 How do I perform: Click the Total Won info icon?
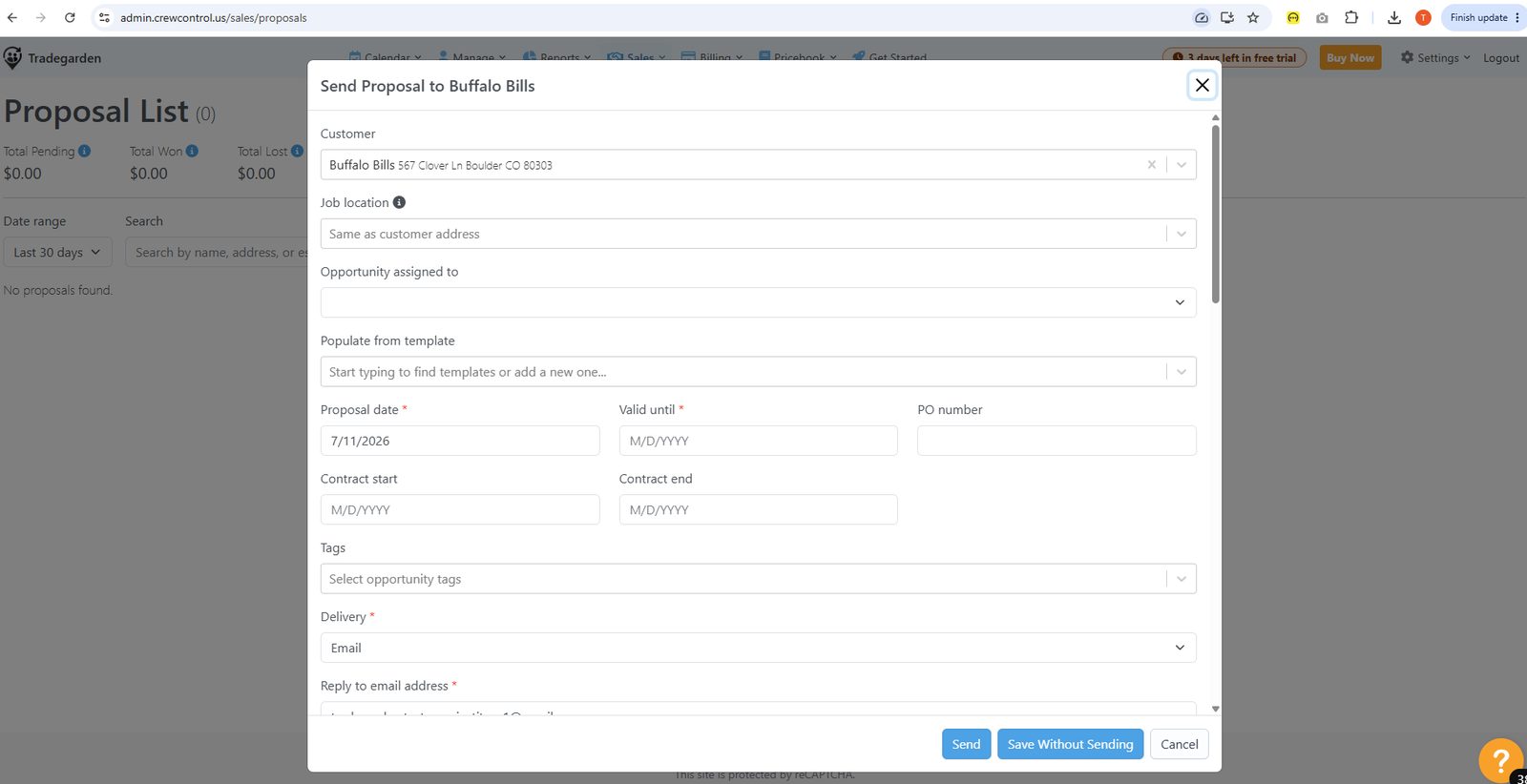pos(192,151)
